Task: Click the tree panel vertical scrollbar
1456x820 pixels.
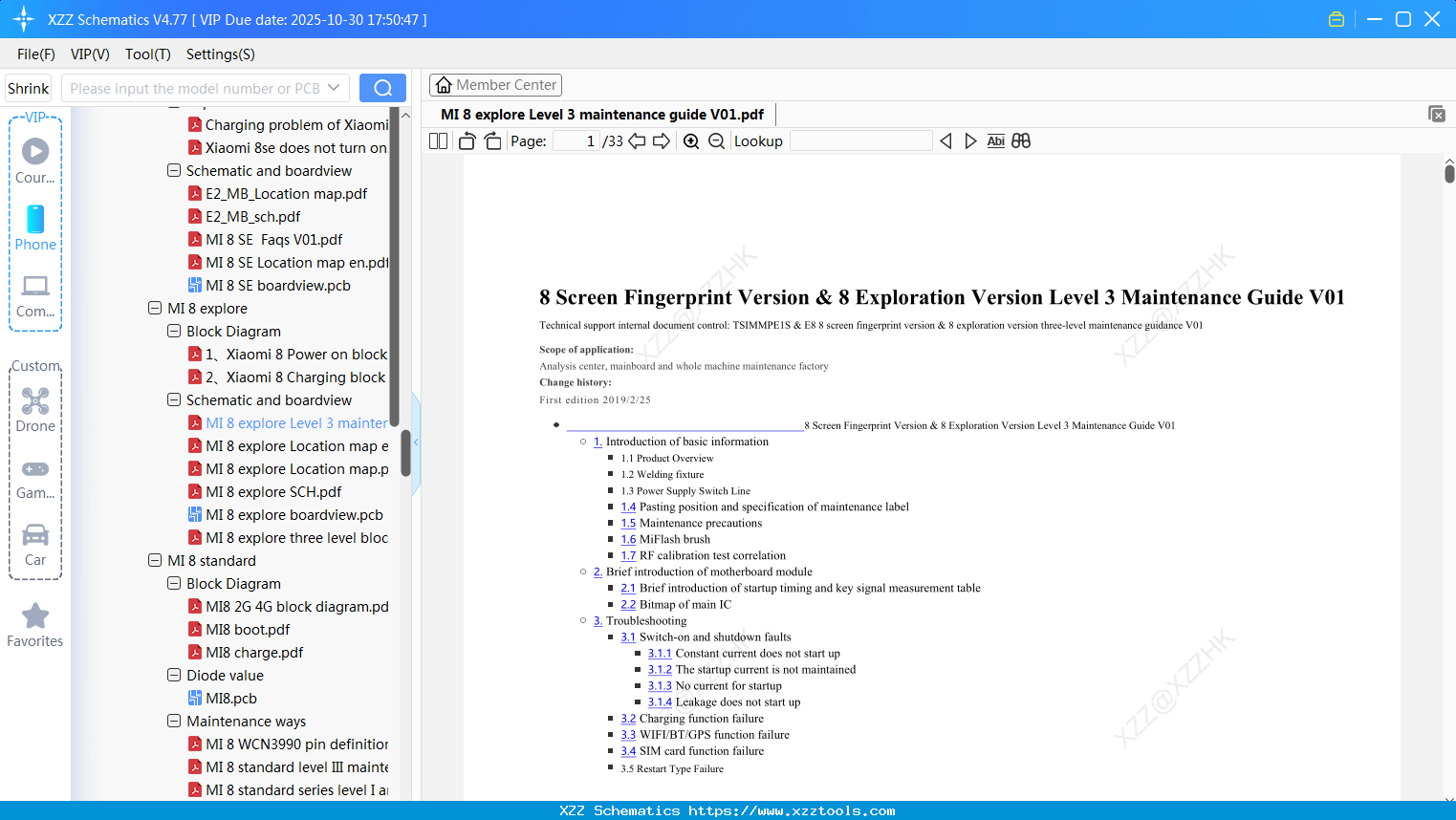Action: coord(405,453)
